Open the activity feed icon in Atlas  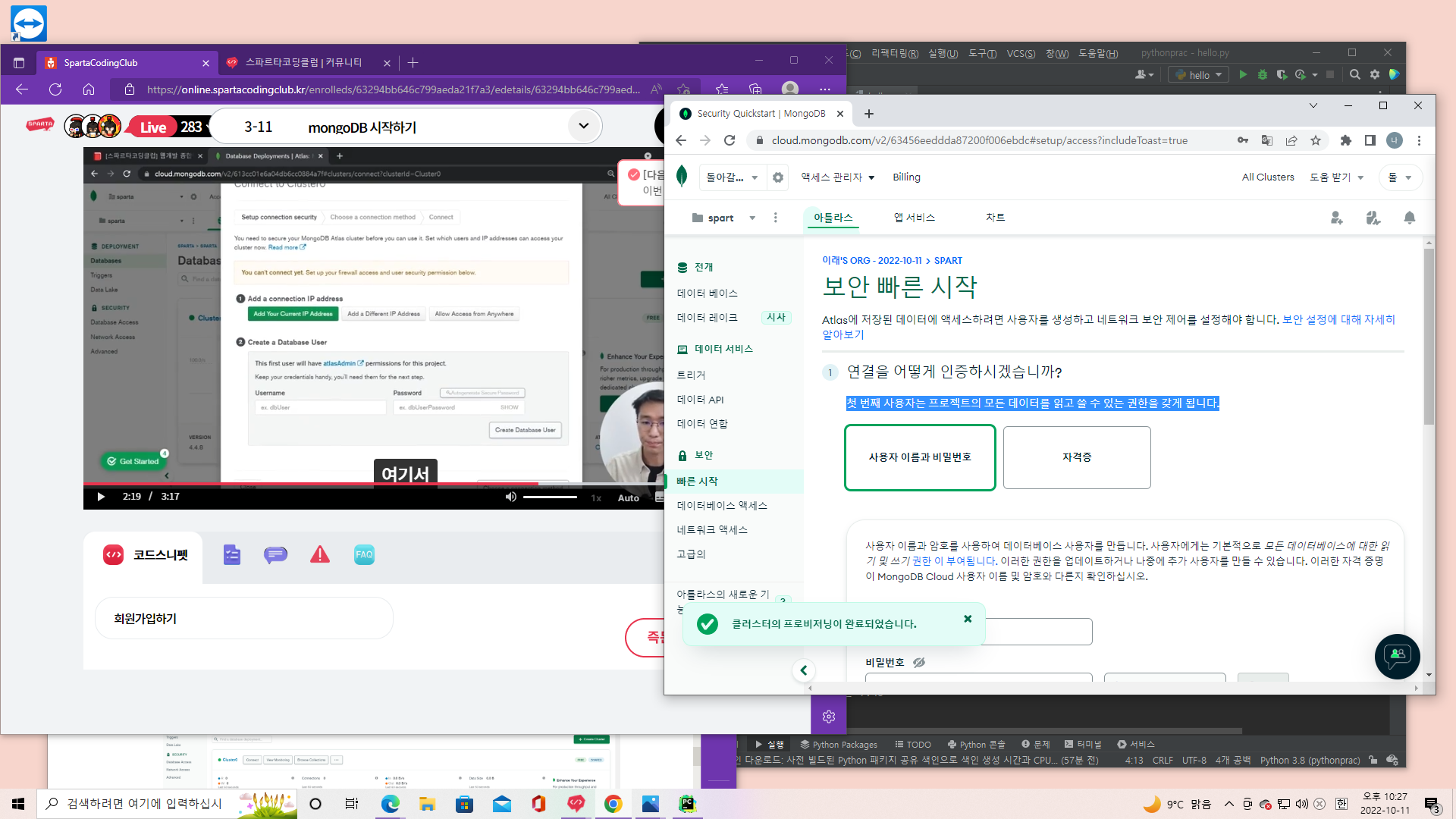[x=1373, y=218]
